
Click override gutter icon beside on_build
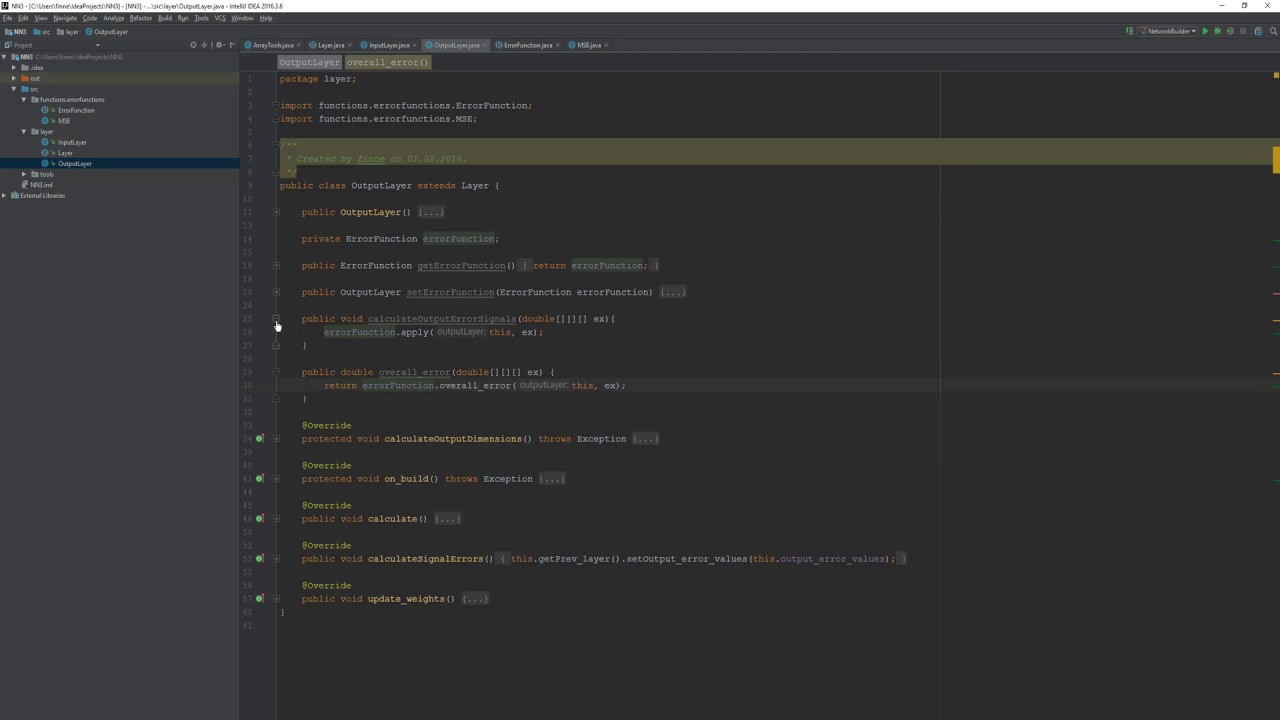pos(259,478)
